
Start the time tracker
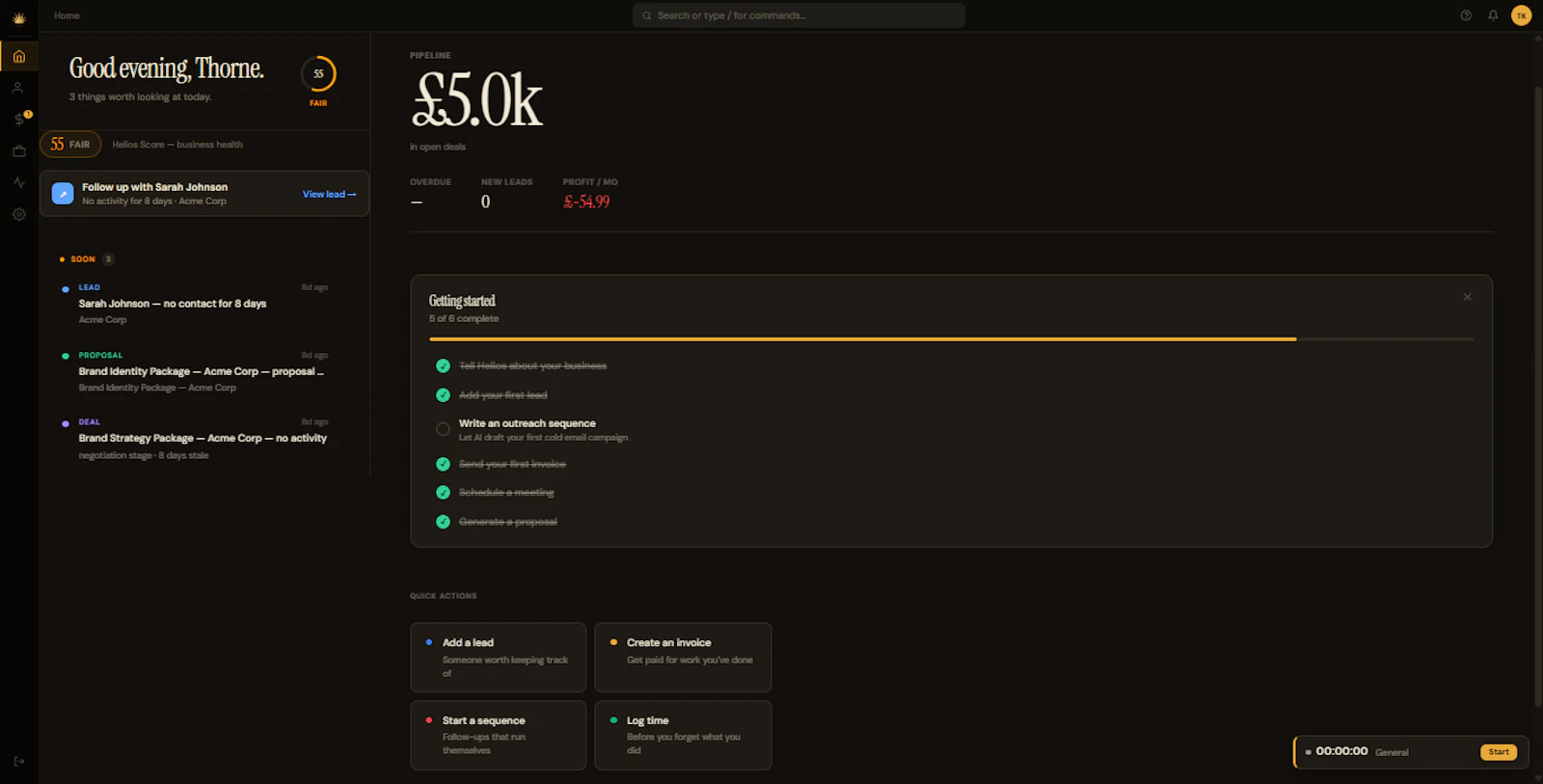(1499, 752)
